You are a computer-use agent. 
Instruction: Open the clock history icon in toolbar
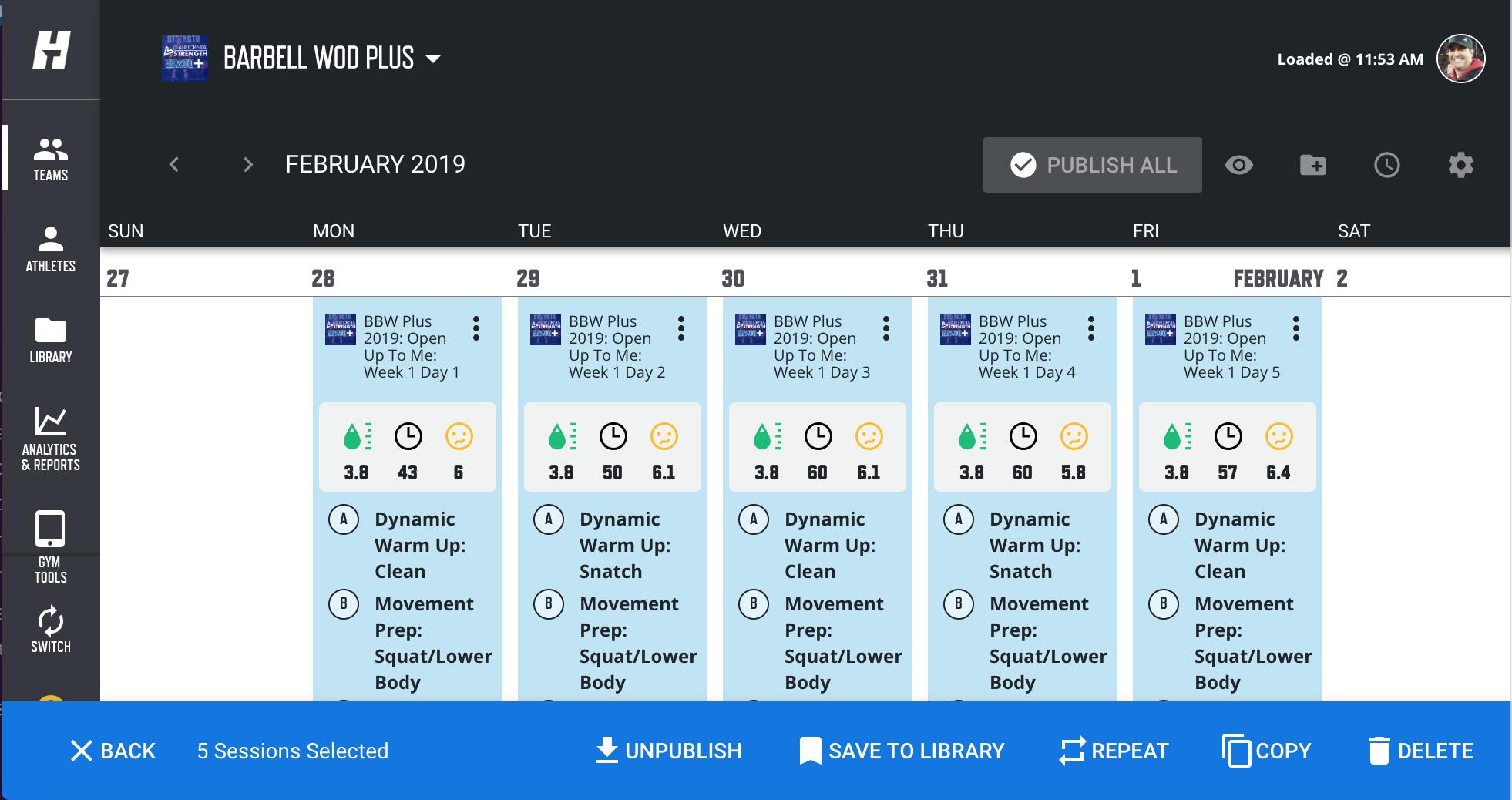(x=1387, y=165)
